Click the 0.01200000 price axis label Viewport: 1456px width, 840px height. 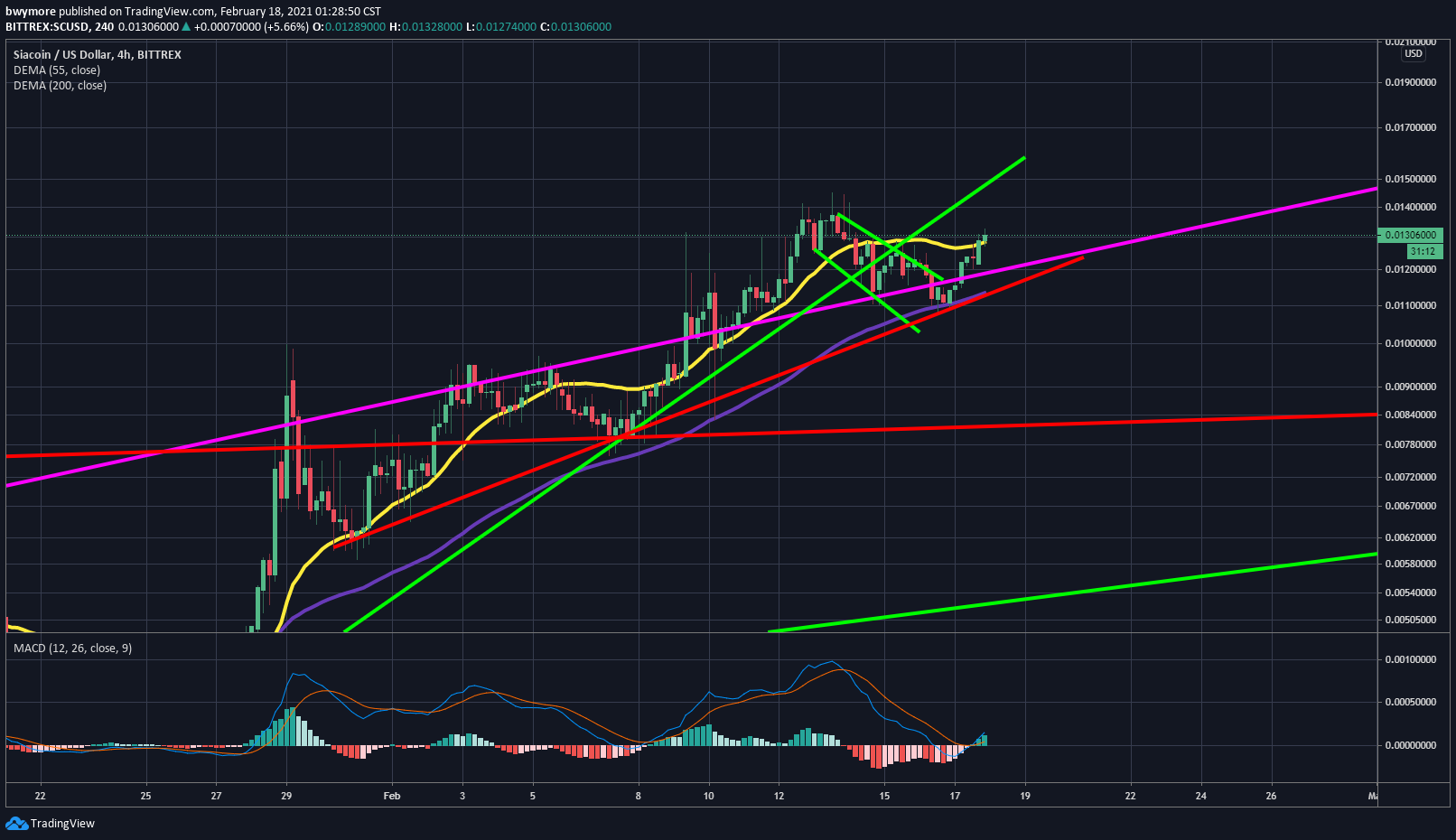(x=1411, y=269)
